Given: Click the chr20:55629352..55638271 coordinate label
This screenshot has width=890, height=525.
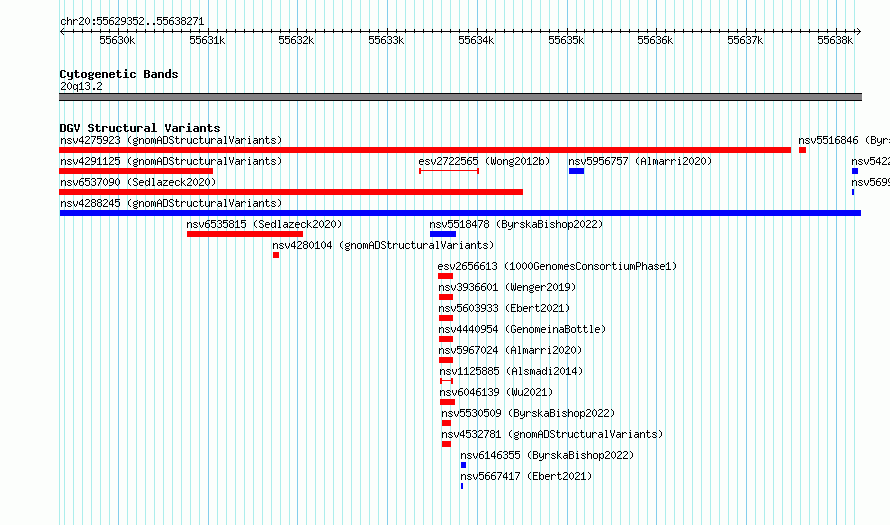Looking at the screenshot, I should pyautogui.click(x=132, y=21).
